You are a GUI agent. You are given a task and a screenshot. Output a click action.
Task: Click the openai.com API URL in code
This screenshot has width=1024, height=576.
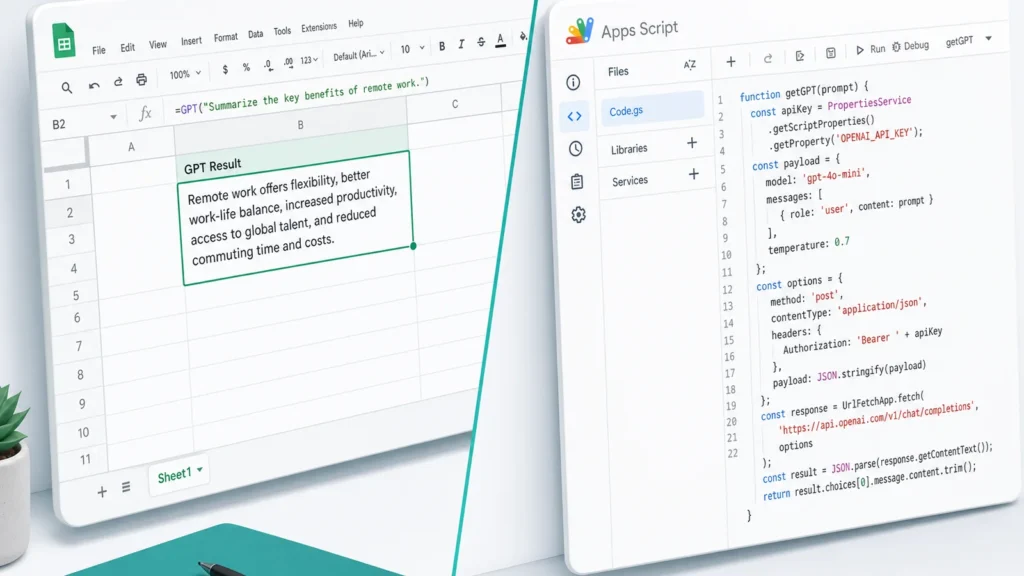878,419
